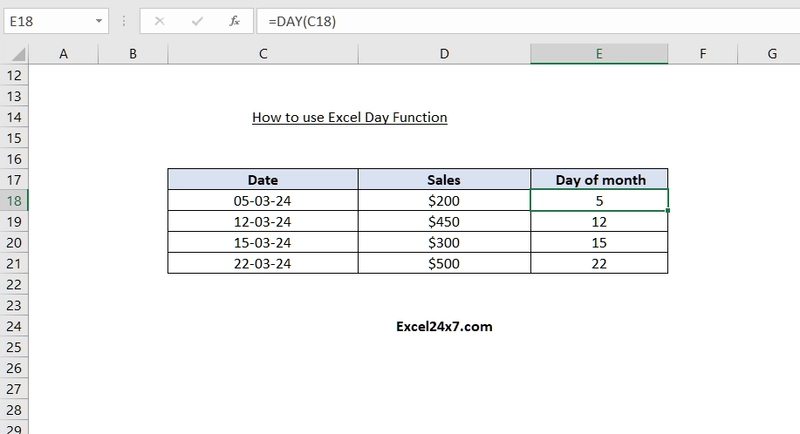The width and height of the screenshot is (800, 434).
Task: Click the Cancel (X) formula bar icon
Action: (159, 21)
